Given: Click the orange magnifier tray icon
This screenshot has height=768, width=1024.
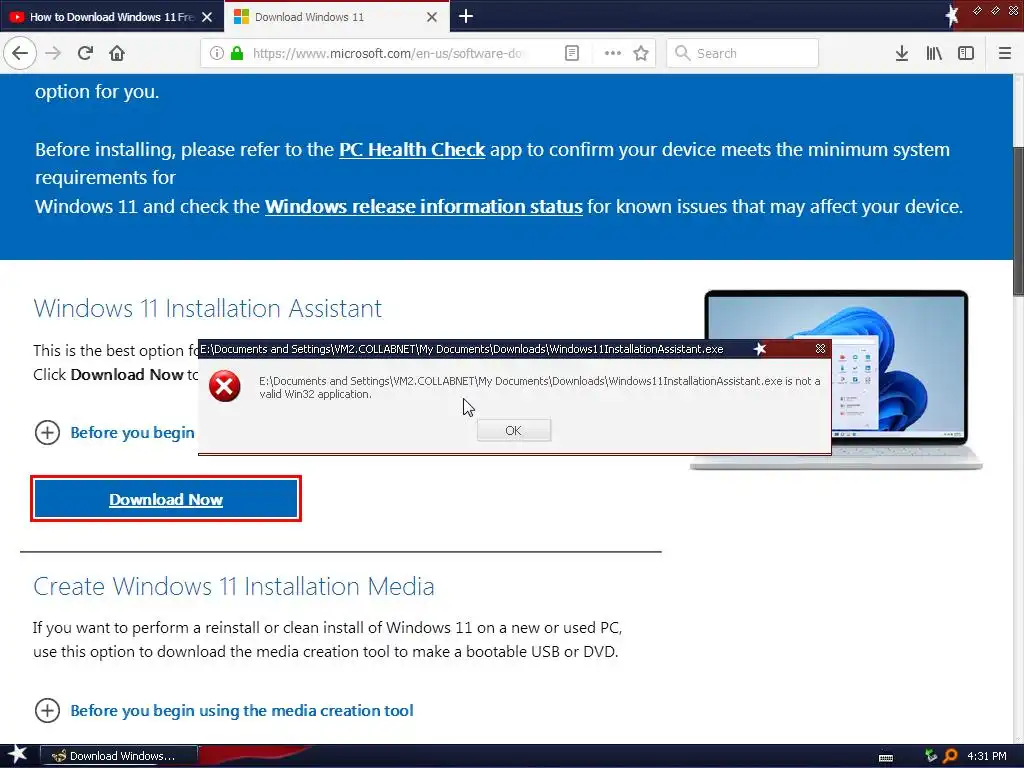Looking at the screenshot, I should (950, 756).
